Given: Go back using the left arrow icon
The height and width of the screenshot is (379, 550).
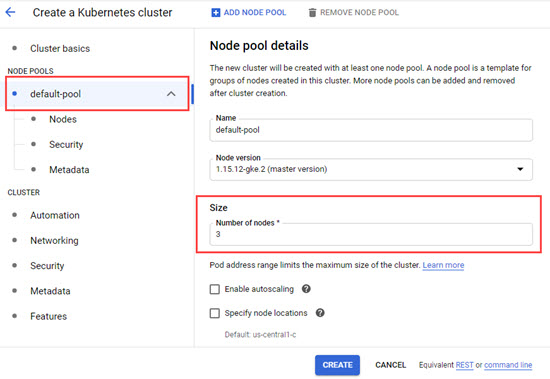Looking at the screenshot, I should [x=11, y=12].
